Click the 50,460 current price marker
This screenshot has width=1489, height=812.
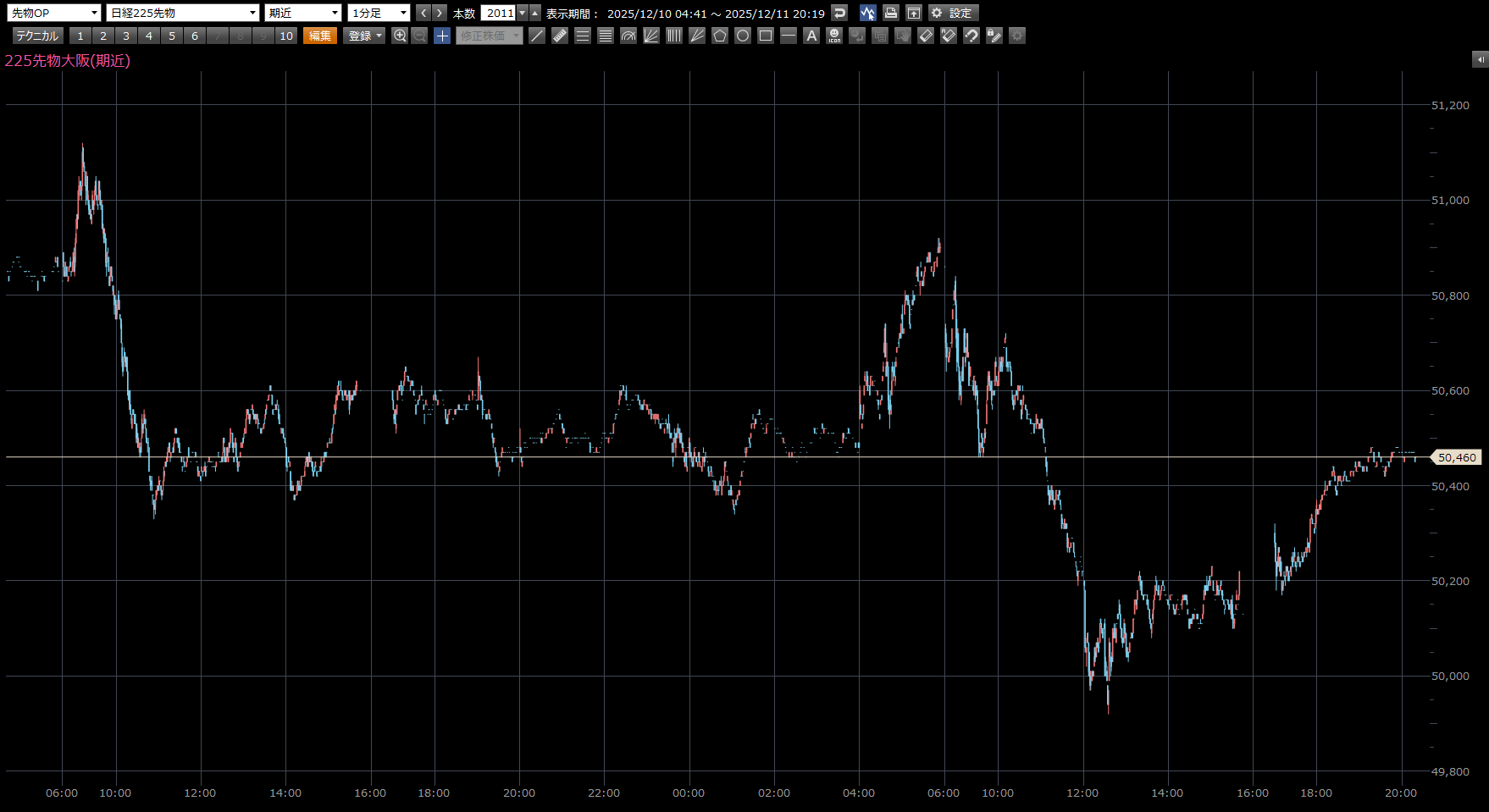[1456, 457]
